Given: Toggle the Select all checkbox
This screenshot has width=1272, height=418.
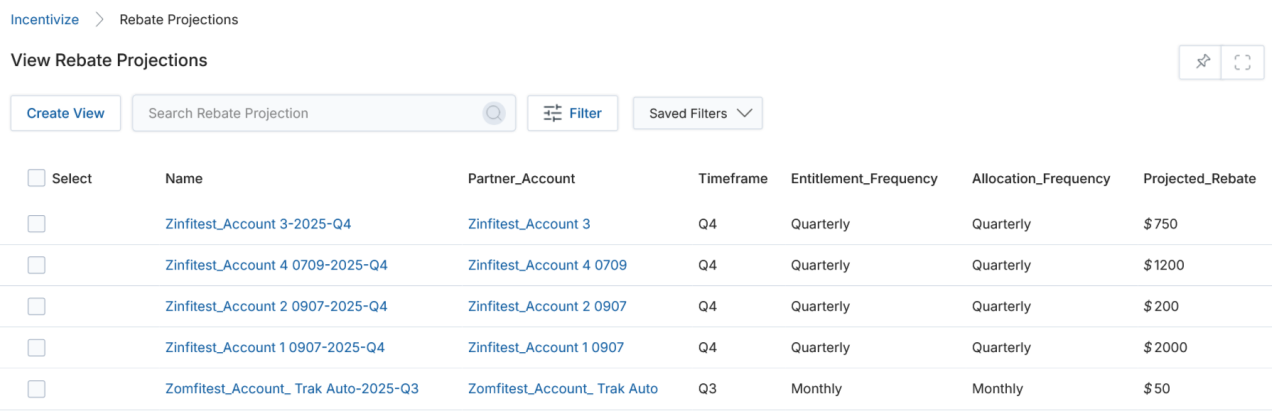Looking at the screenshot, I should [36, 178].
